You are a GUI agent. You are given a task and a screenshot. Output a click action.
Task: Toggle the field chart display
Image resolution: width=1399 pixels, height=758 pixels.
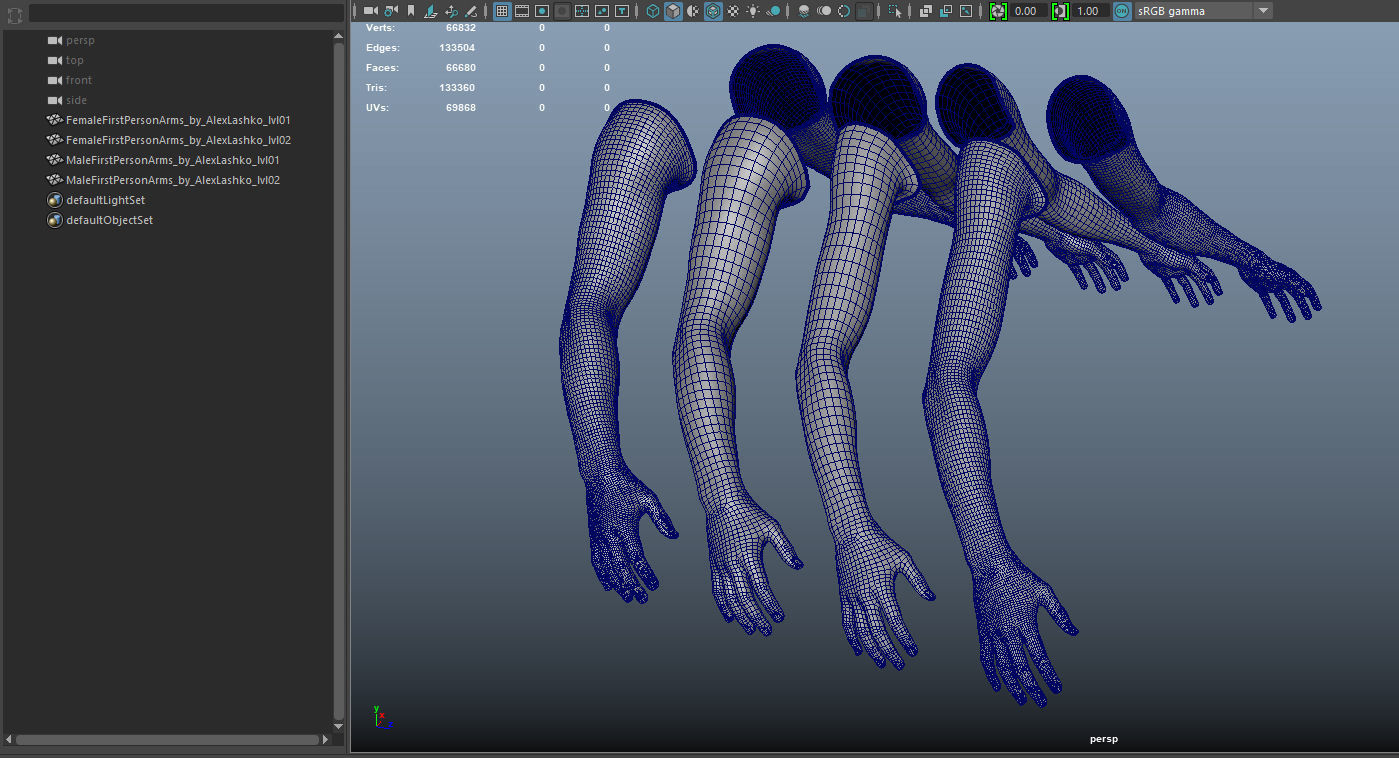point(582,11)
